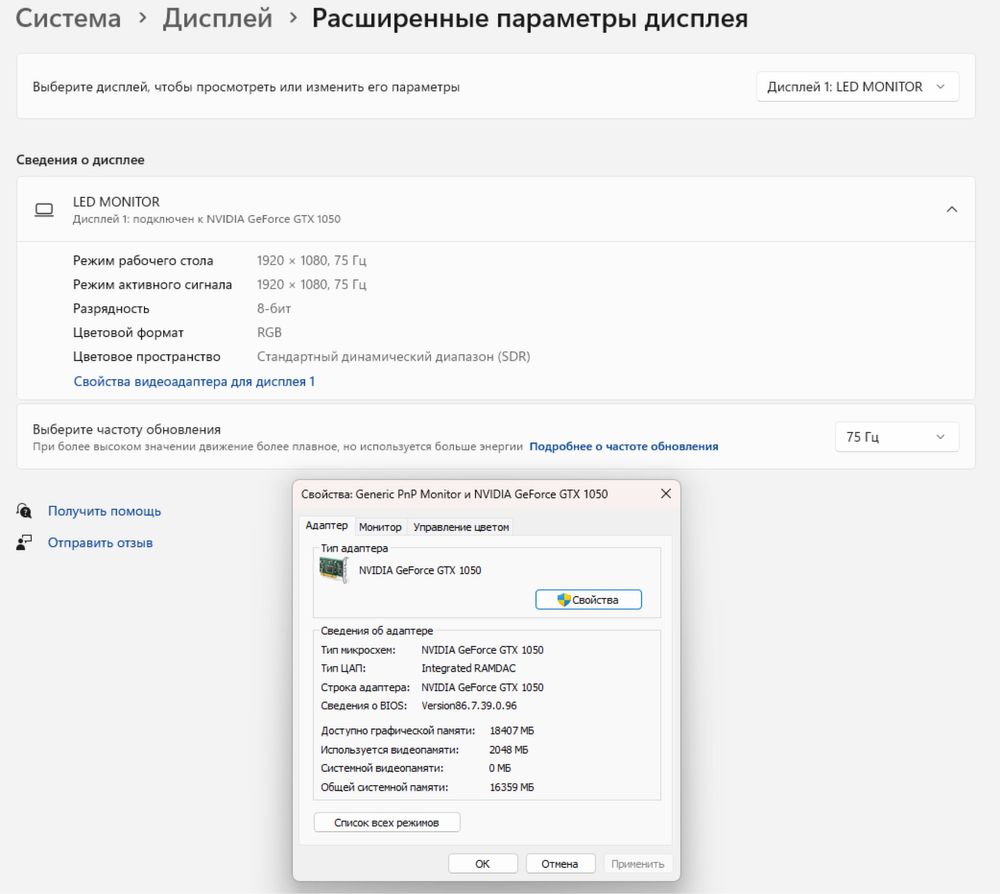The height and width of the screenshot is (894, 1000).
Task: Click the Цветовое пространство label
Action: pyautogui.click(x=147, y=356)
